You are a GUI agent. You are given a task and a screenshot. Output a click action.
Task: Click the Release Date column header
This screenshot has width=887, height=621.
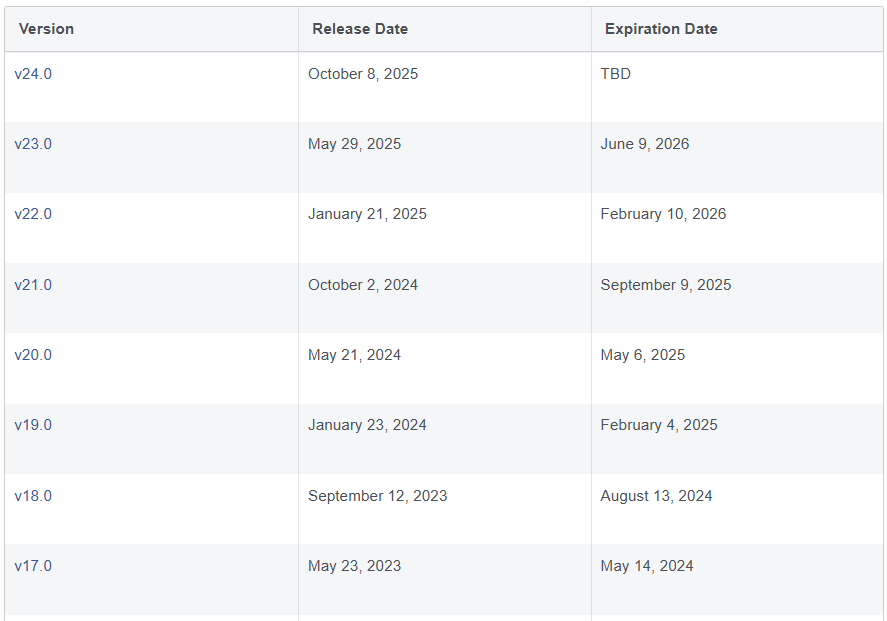point(360,29)
